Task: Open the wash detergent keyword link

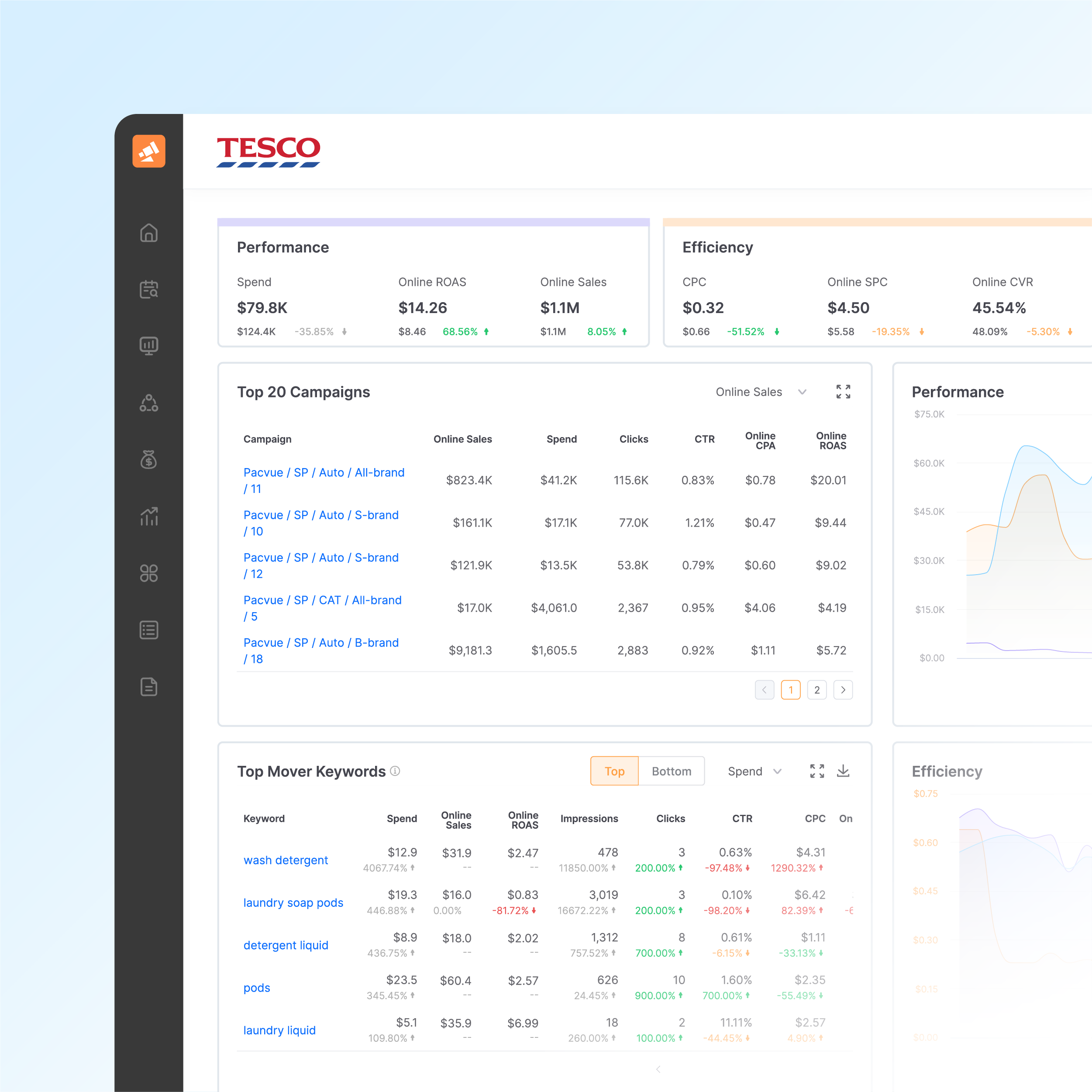Action: point(286,860)
